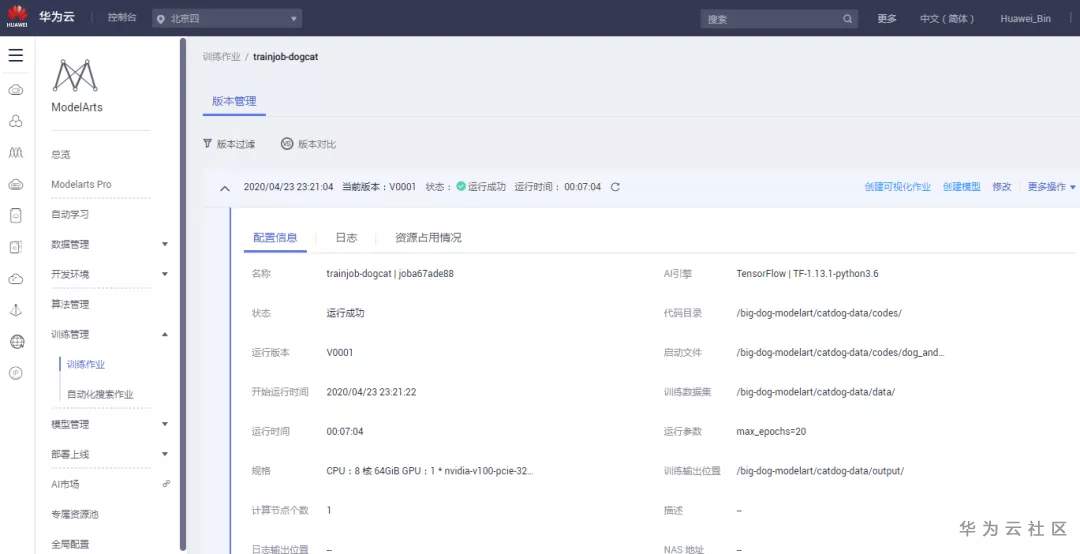The width and height of the screenshot is (1080, 554).
Task: Switch to the 版本管理 tab
Action: point(234,101)
